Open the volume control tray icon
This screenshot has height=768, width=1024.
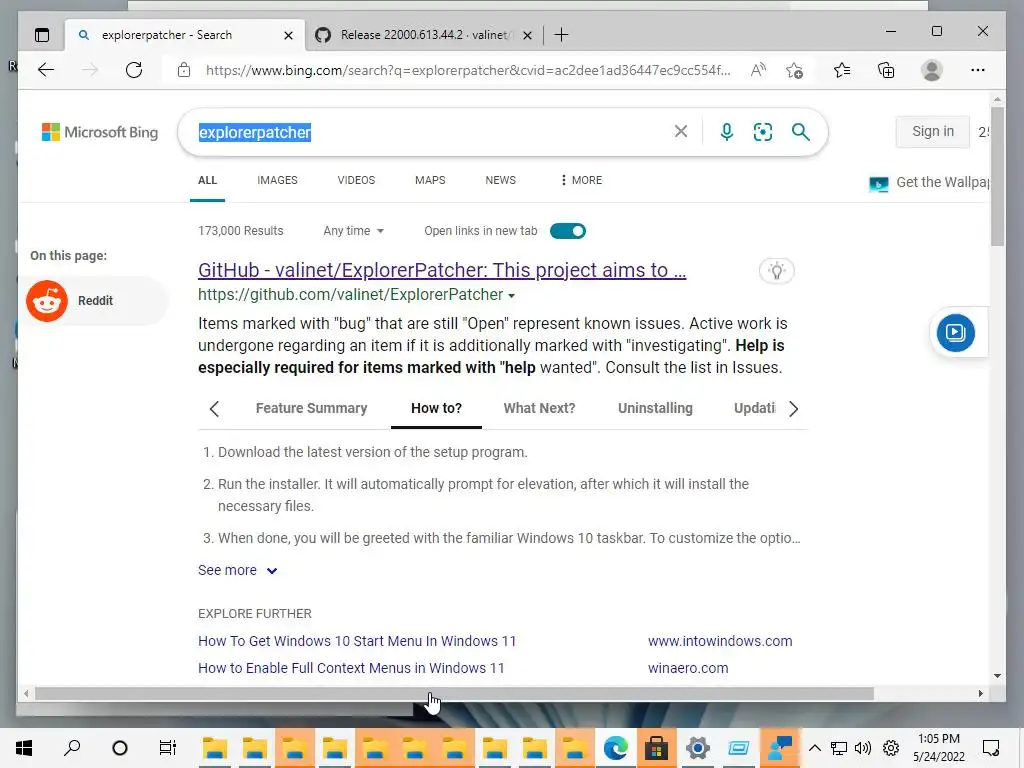863,748
